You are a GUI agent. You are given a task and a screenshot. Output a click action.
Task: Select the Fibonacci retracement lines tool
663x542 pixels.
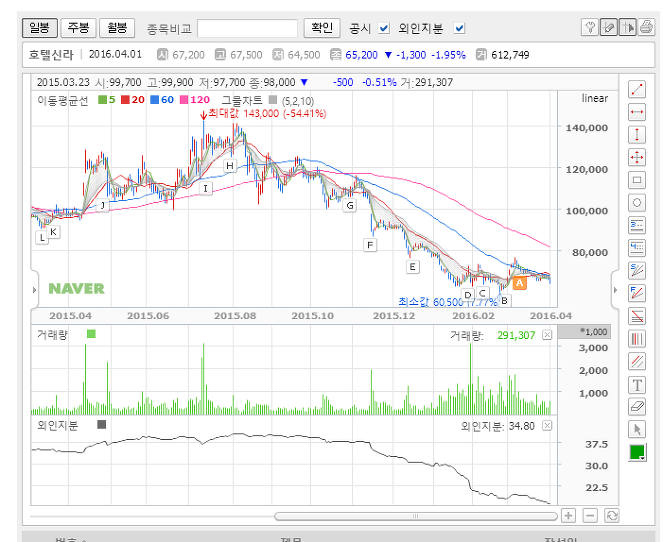pos(637,316)
